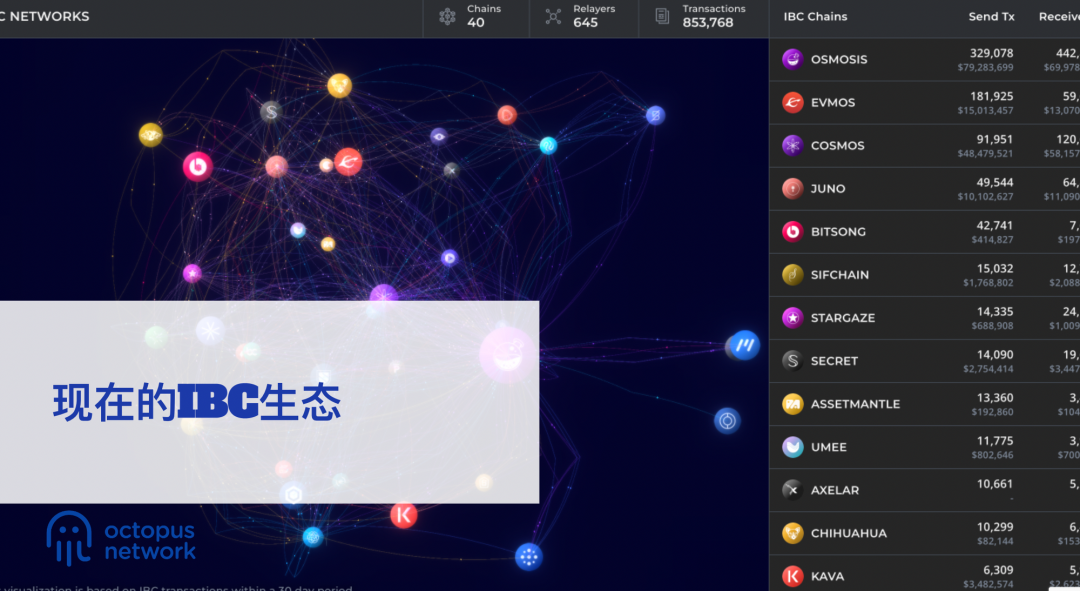Open the COSMOS row label
This screenshot has height=591, width=1080.
coord(838,145)
